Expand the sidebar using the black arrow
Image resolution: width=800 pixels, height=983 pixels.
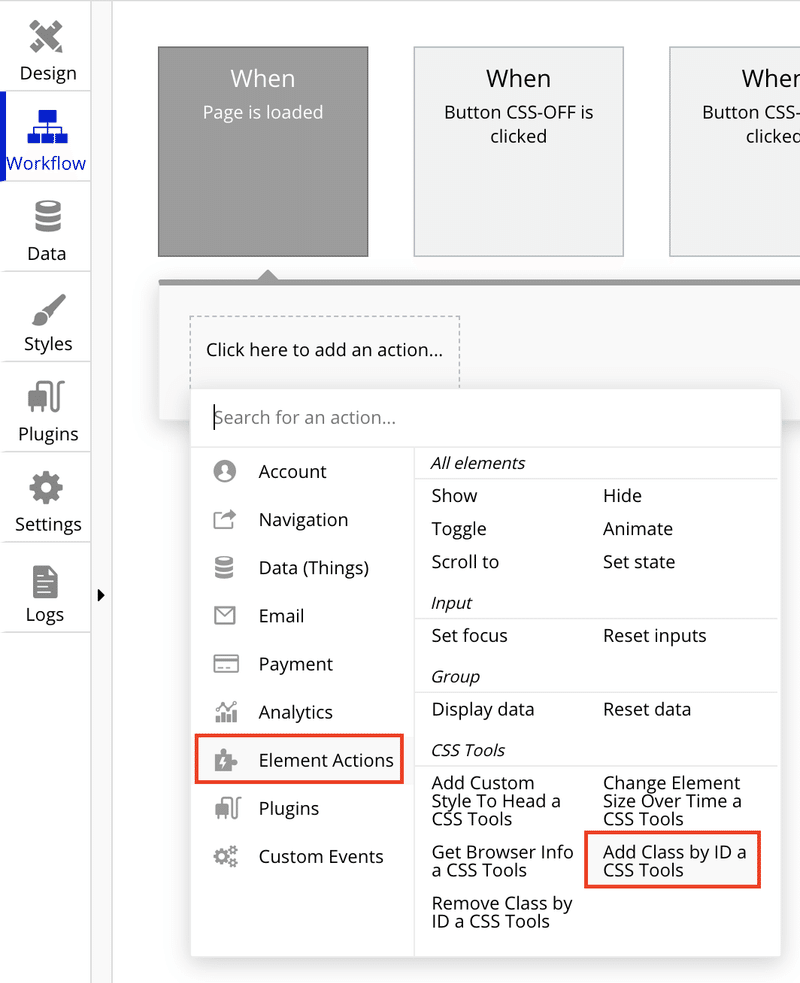coord(101,595)
